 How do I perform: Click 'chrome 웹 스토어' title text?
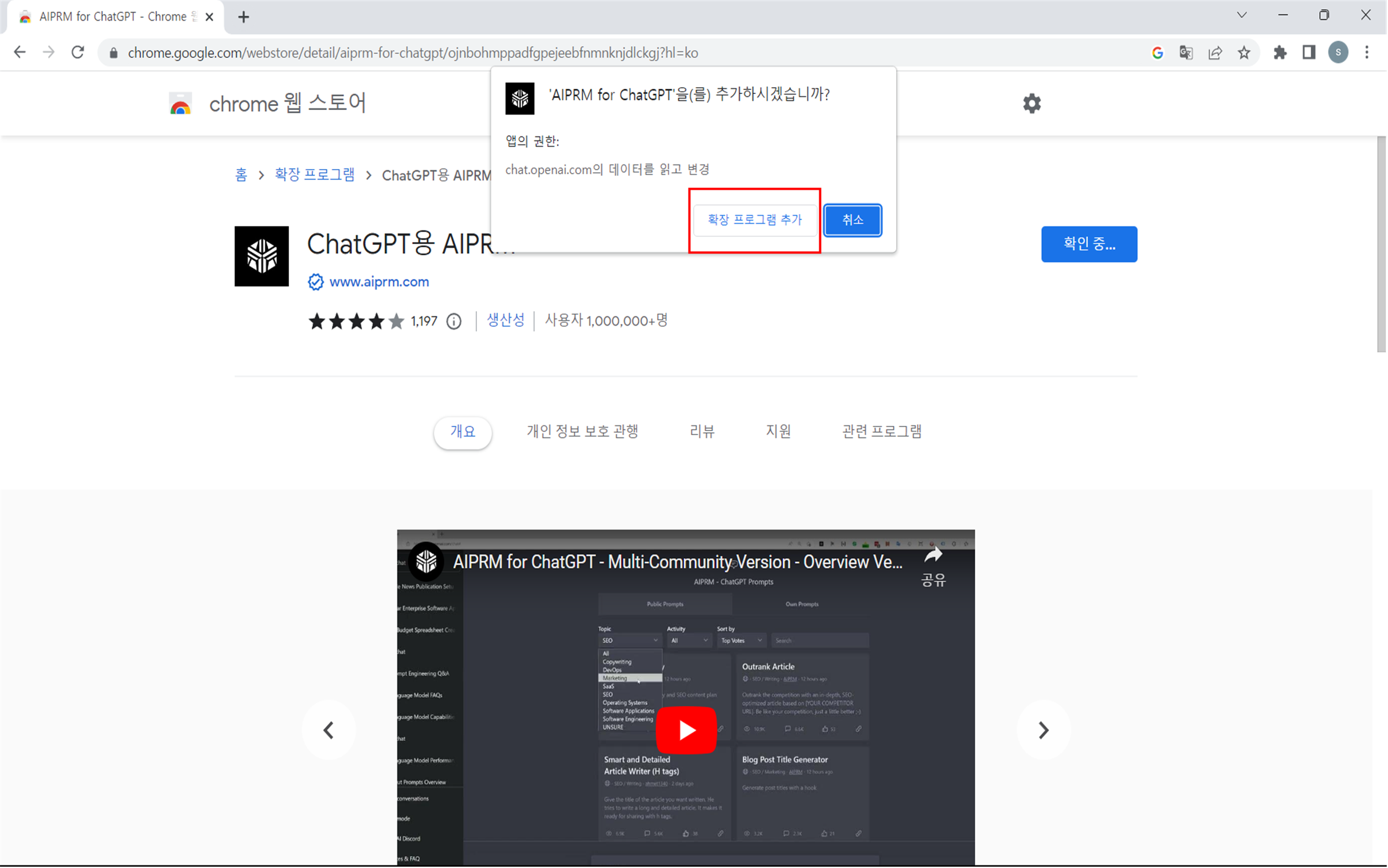pyautogui.click(x=288, y=104)
